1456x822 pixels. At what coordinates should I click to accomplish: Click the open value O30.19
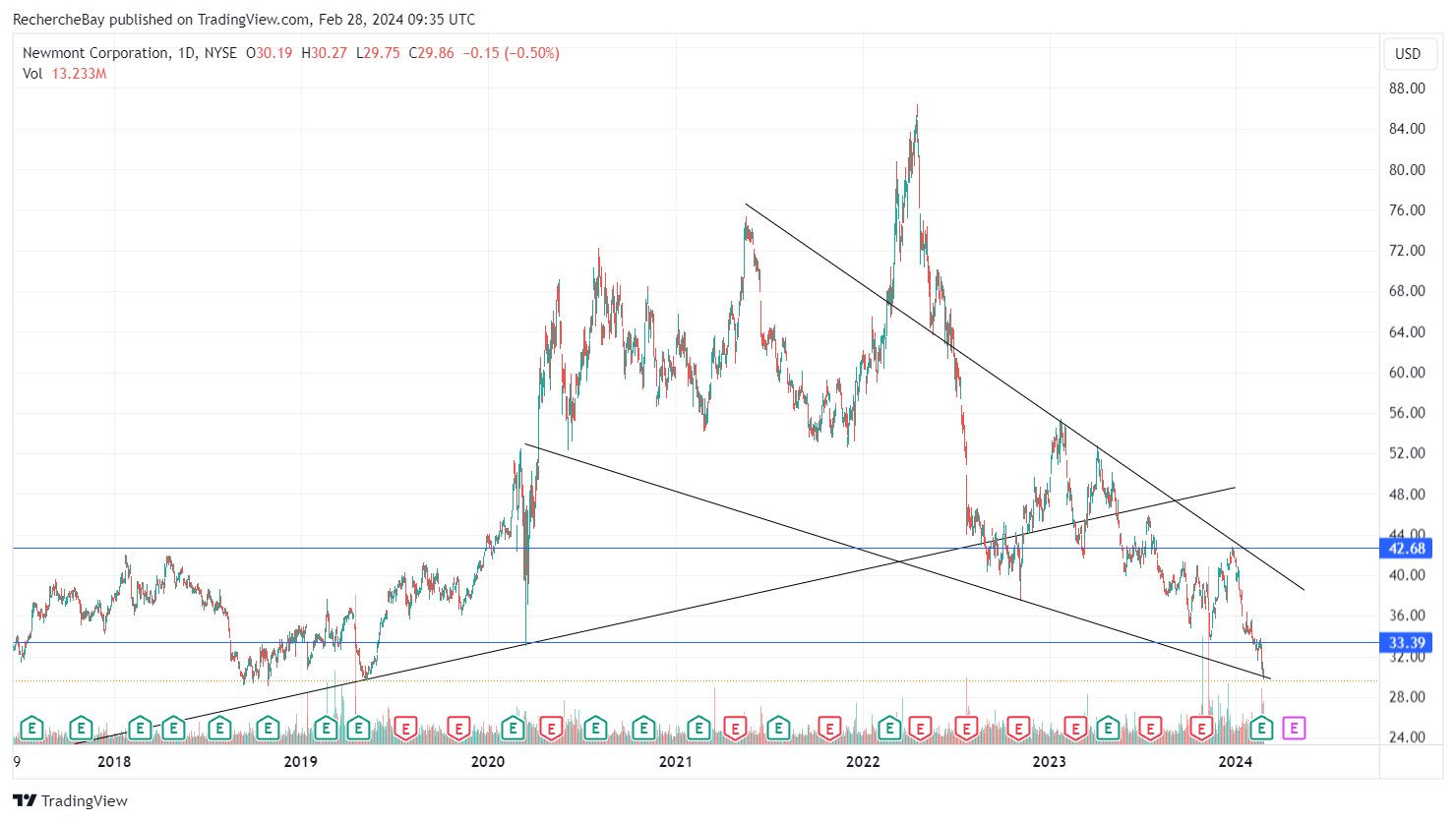coord(269,53)
